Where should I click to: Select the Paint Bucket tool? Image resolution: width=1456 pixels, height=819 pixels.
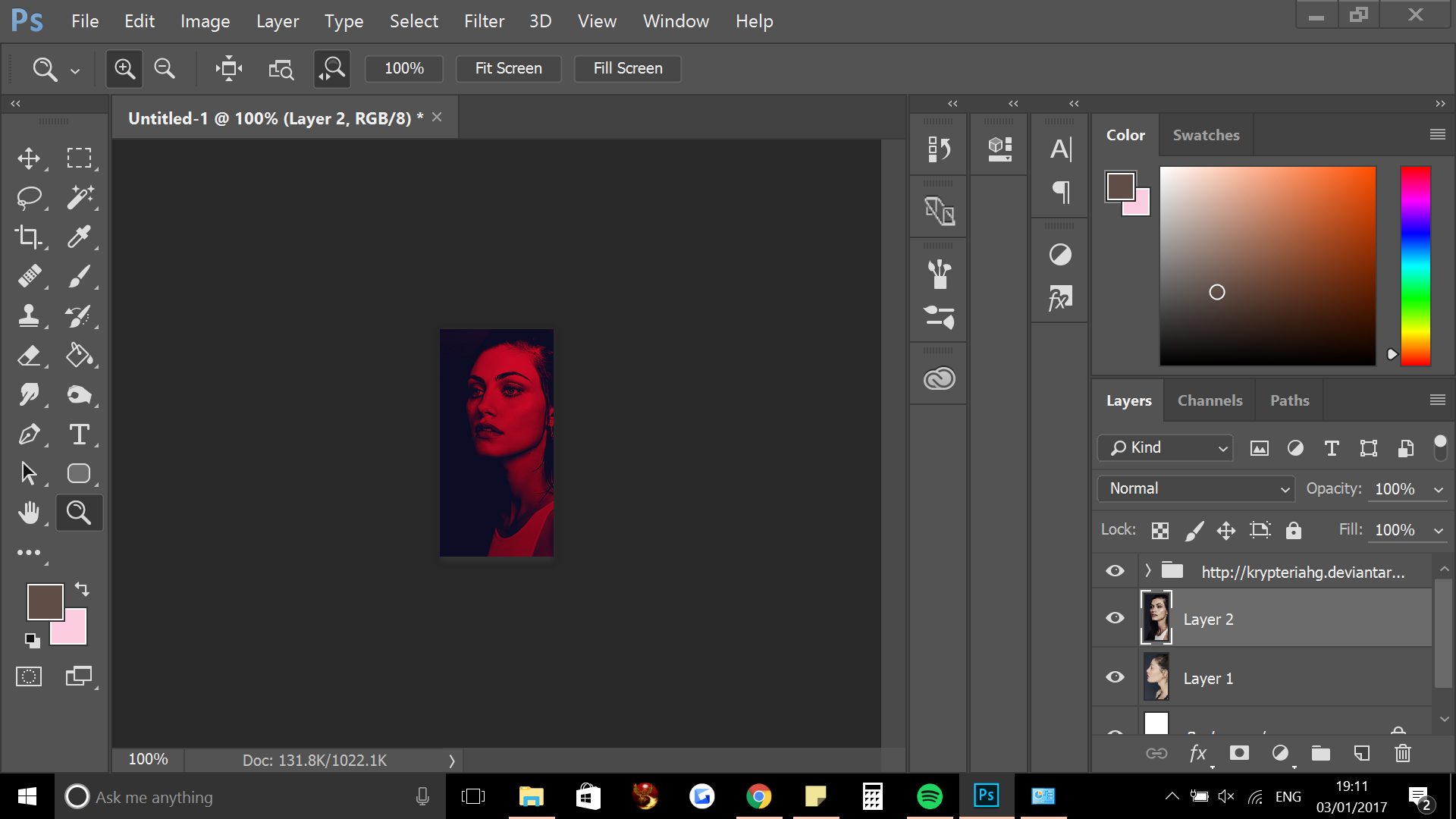(80, 355)
